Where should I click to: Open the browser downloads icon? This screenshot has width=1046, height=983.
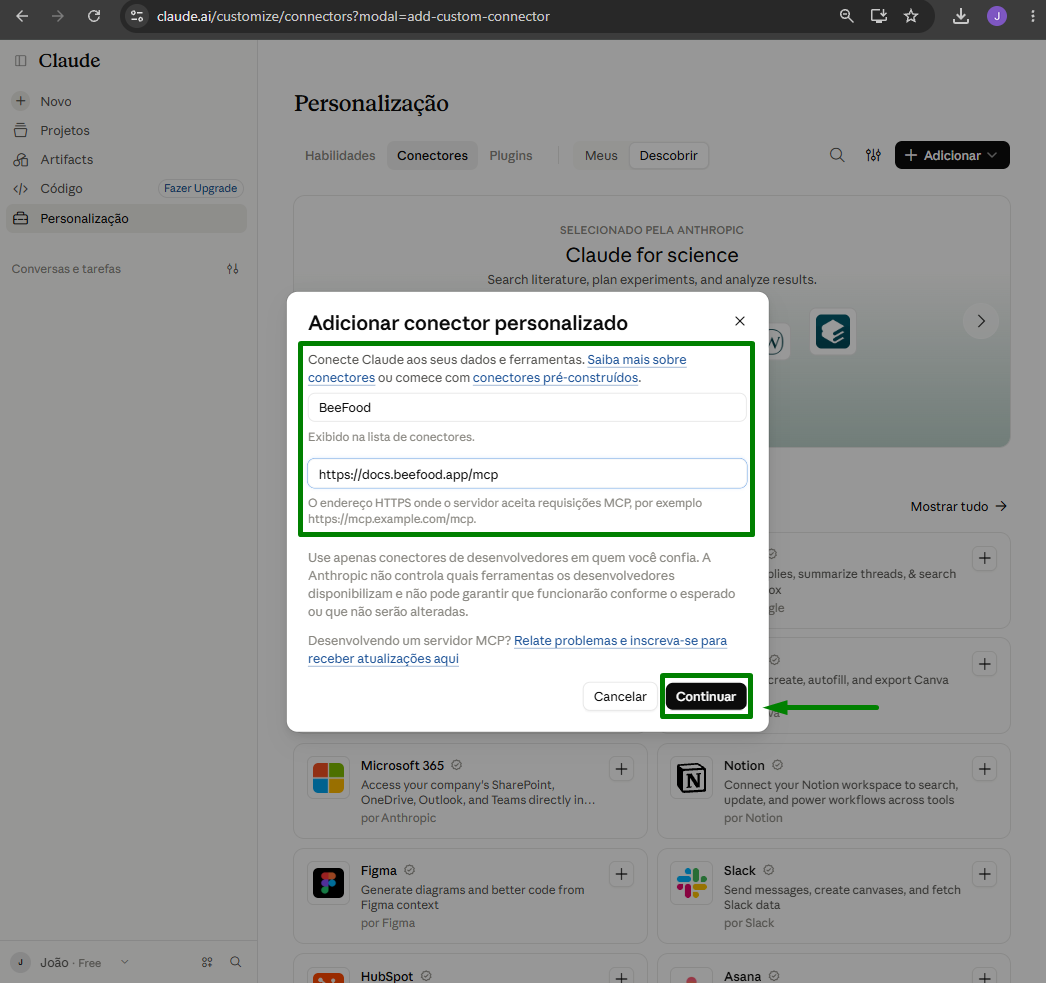(961, 16)
